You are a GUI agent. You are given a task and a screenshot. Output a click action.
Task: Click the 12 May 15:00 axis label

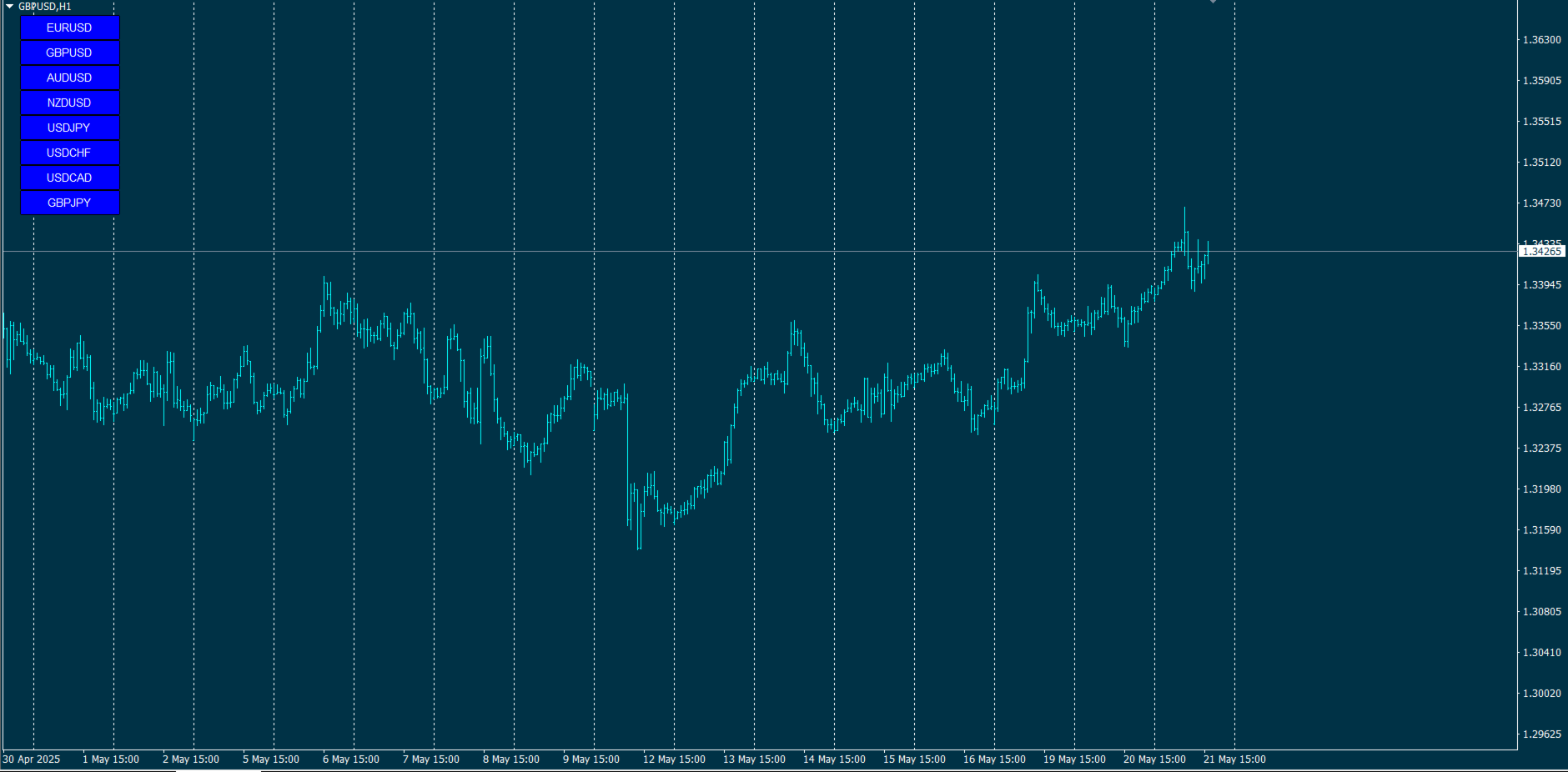675,759
